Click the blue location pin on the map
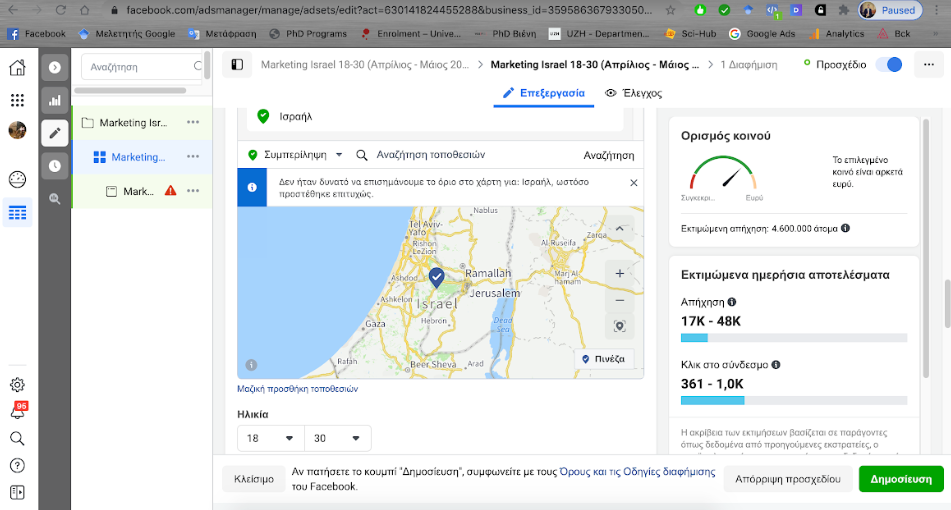 436,277
